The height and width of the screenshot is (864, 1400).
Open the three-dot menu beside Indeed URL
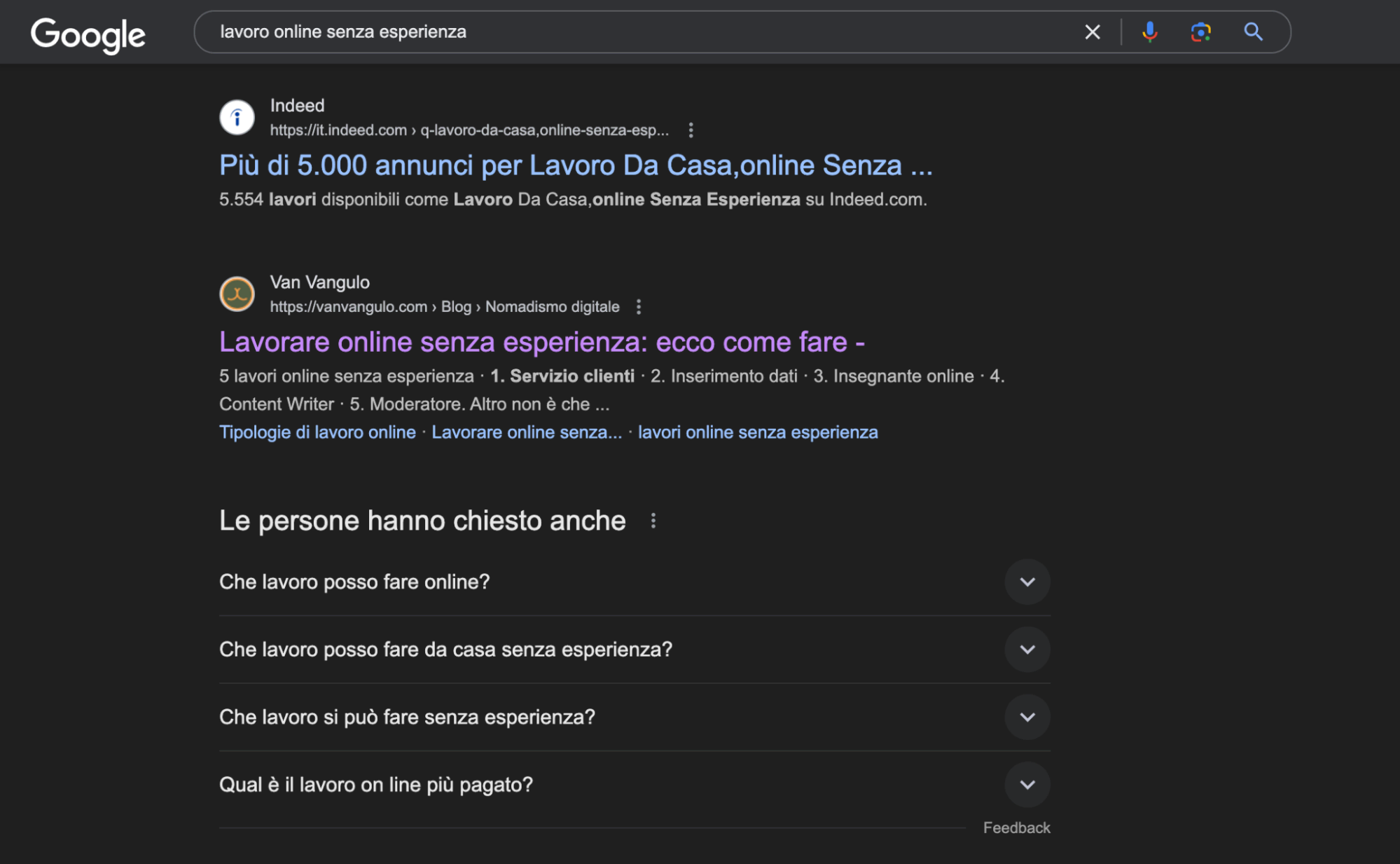pos(691,130)
